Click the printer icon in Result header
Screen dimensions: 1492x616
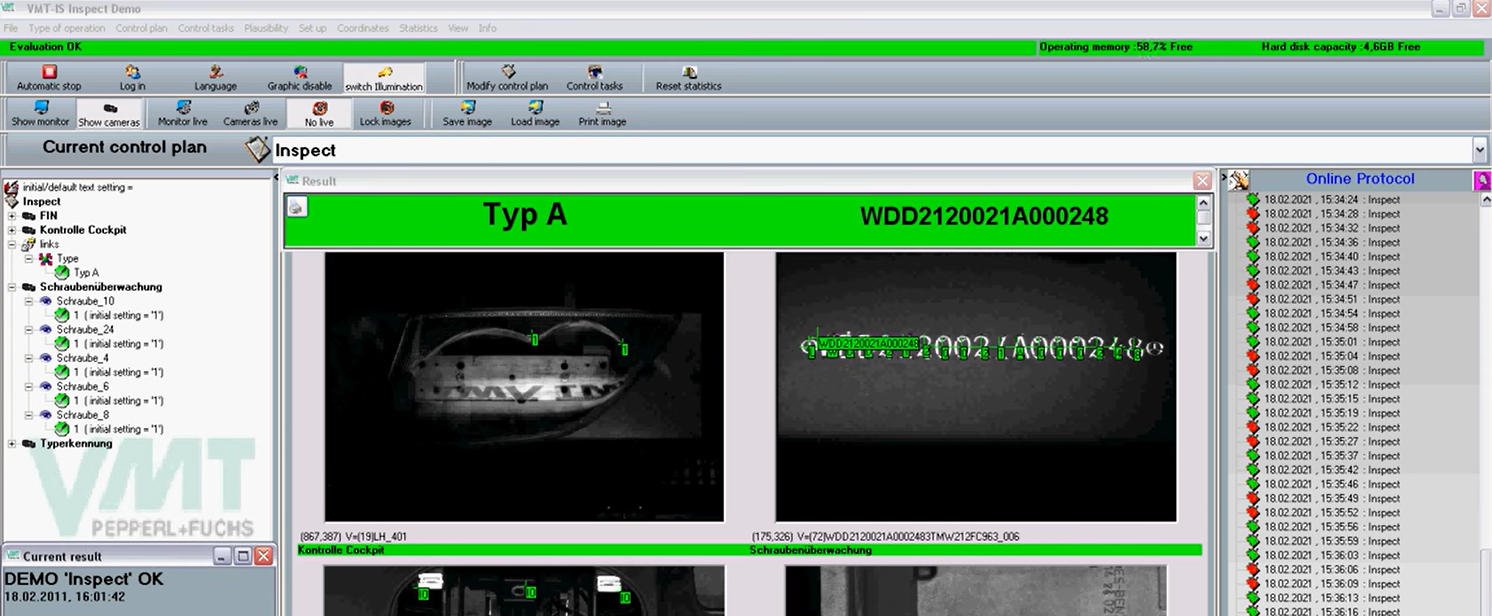[x=298, y=207]
